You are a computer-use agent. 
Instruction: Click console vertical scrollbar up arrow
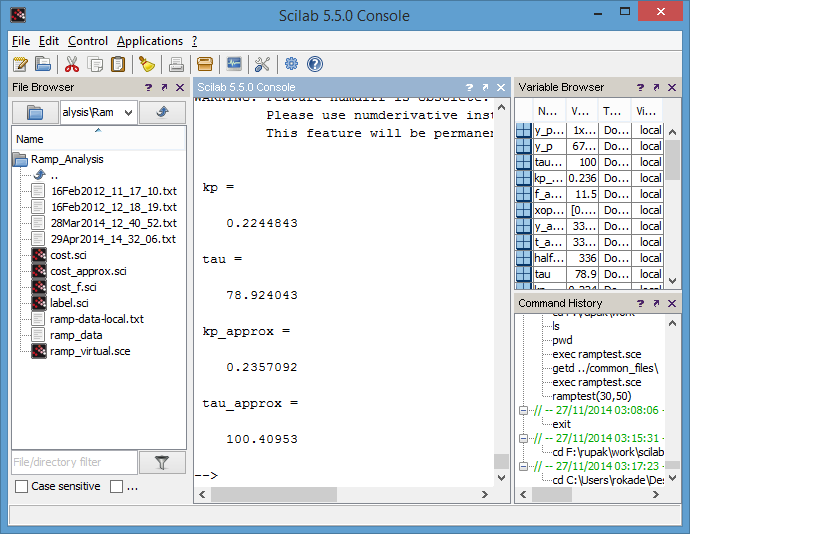(x=501, y=107)
